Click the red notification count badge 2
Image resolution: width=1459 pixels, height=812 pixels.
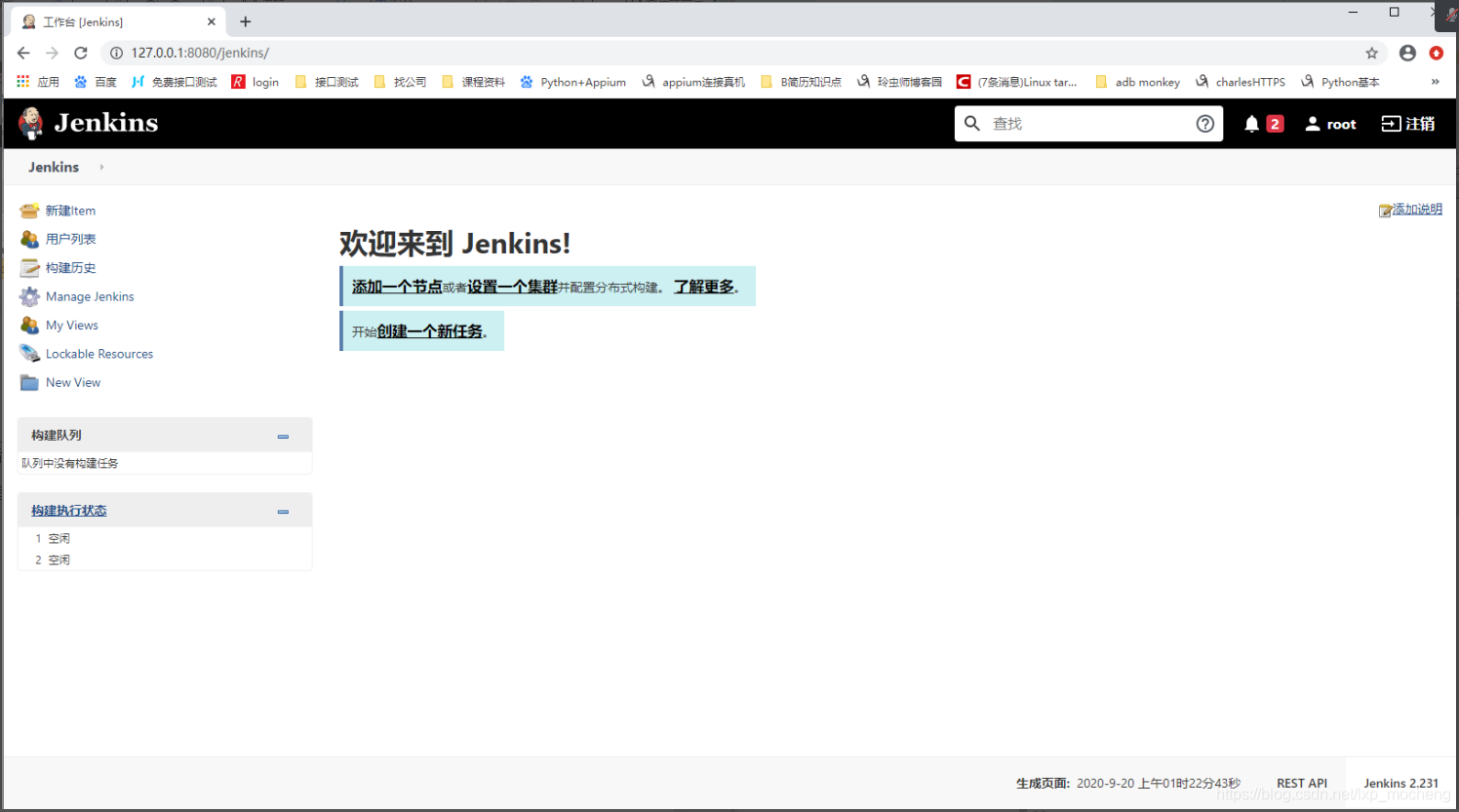click(1275, 124)
